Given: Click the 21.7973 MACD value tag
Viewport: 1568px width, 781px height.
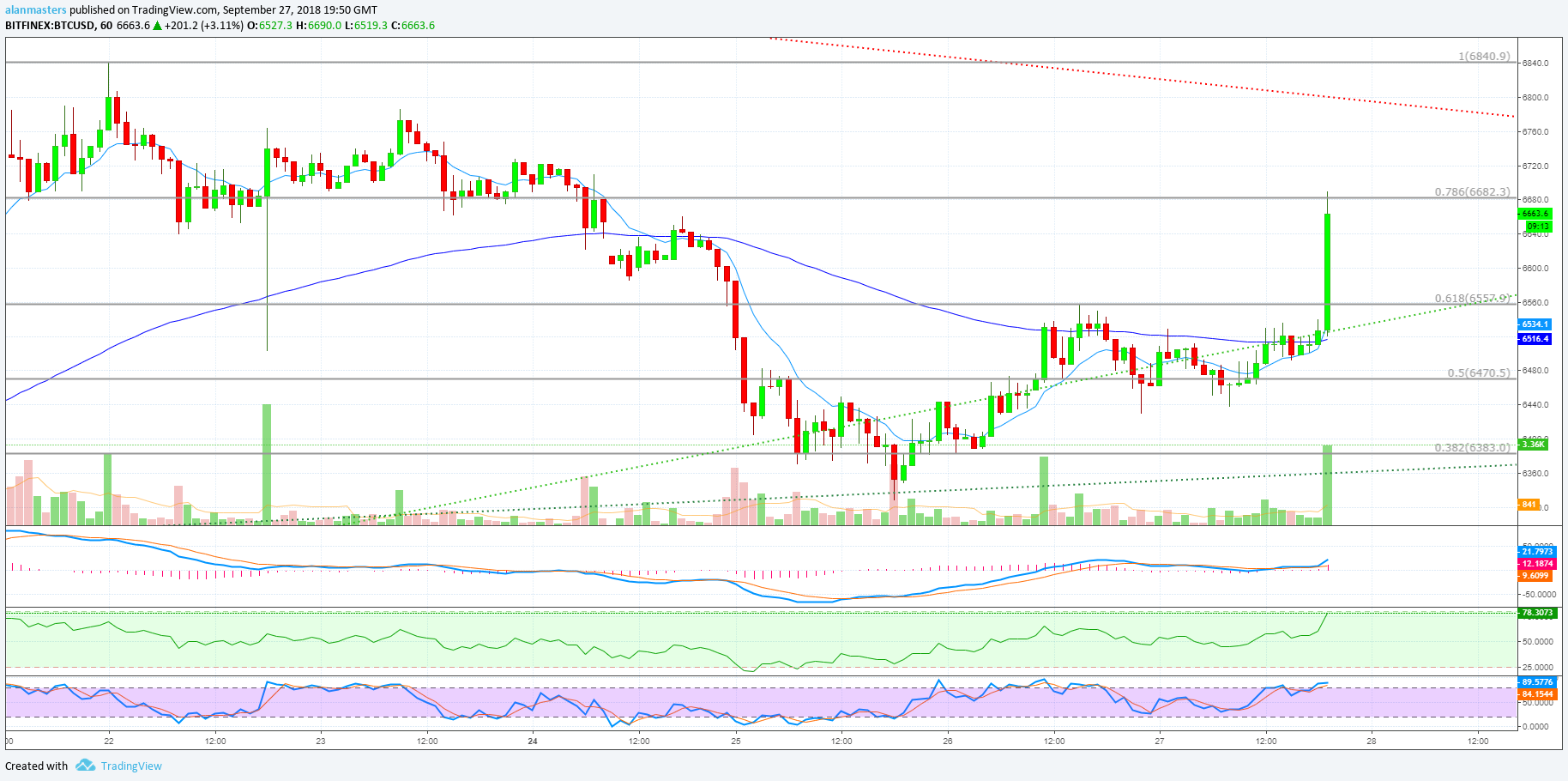Looking at the screenshot, I should coord(1537,552).
